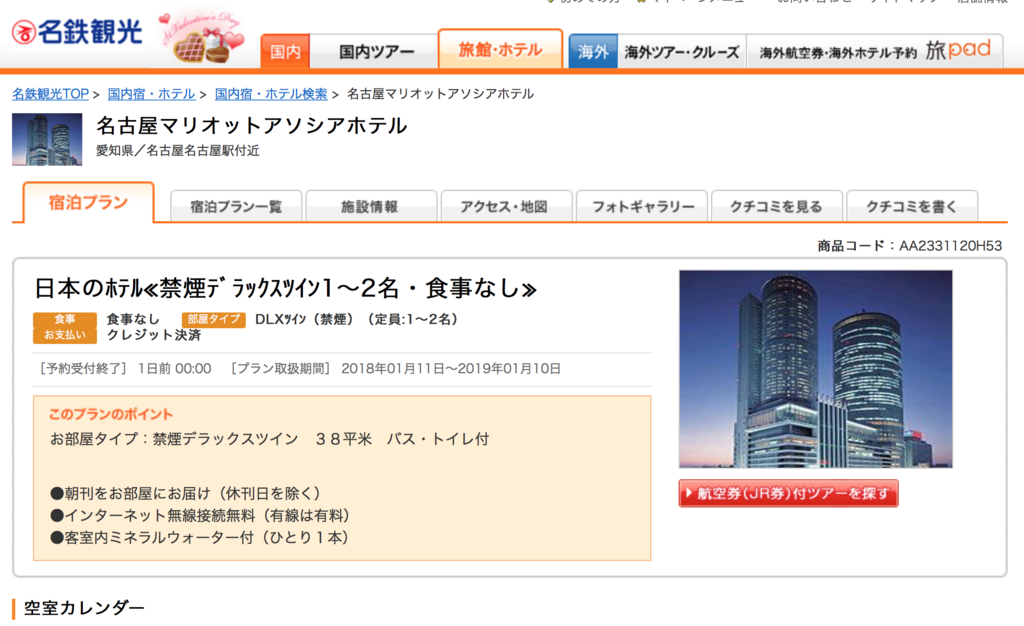Screen dimensions: 1024x626
Task: Click the お部屋タイプ：禁煙デラックスツイン description line
Action: pos(270,439)
